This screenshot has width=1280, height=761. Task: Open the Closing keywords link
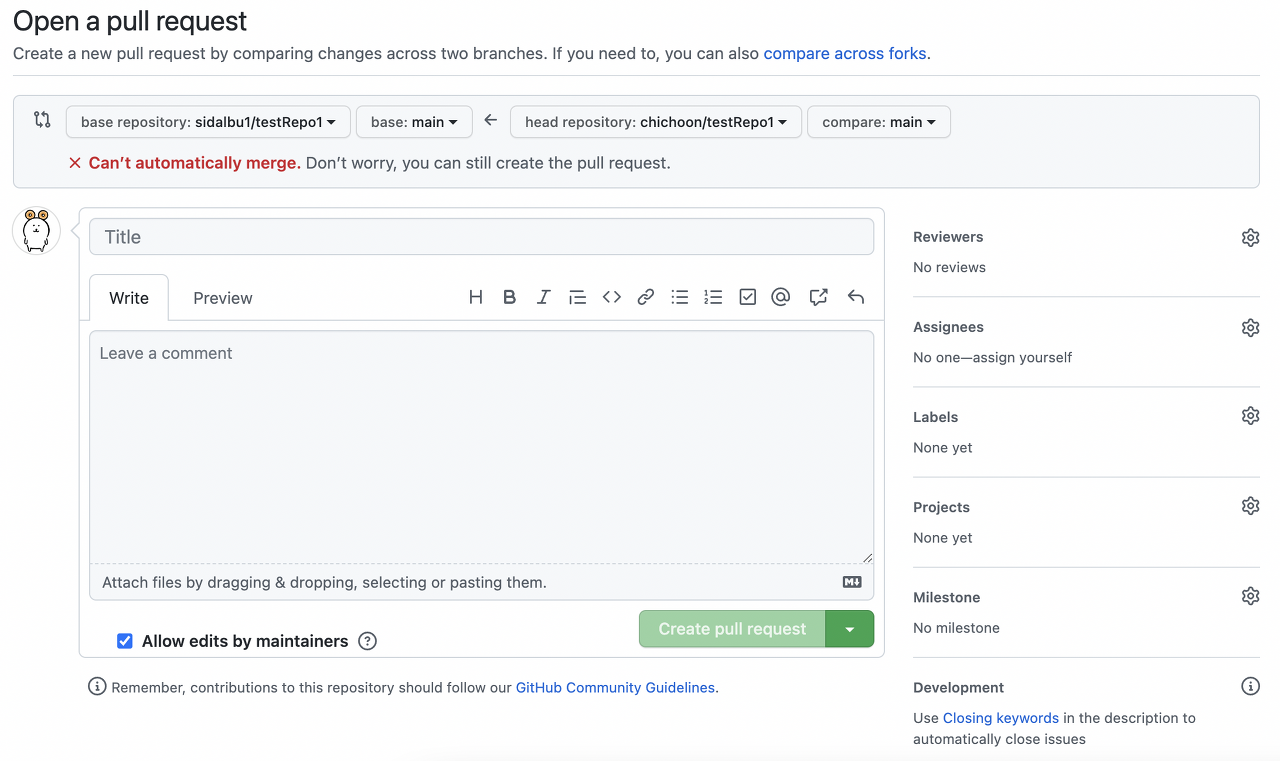tap(1001, 718)
